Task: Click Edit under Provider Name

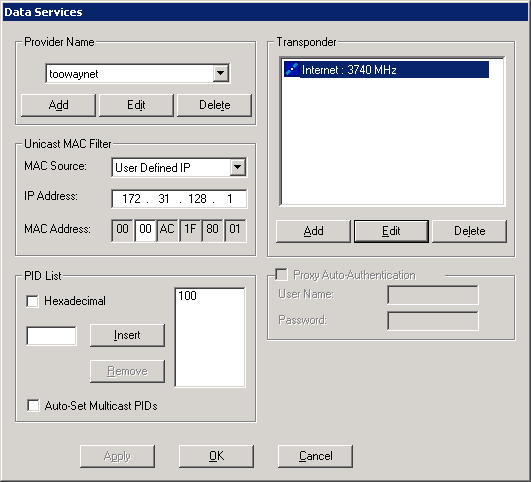Action: pyautogui.click(x=136, y=105)
